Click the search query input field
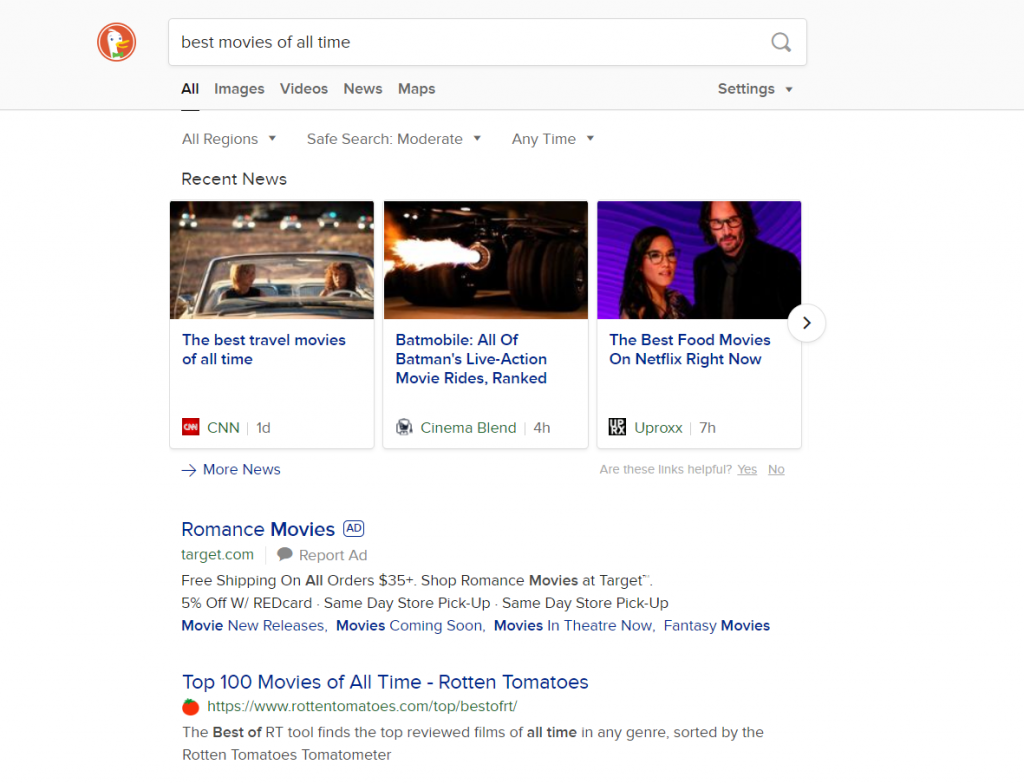This screenshot has width=1024, height=784. coord(465,42)
